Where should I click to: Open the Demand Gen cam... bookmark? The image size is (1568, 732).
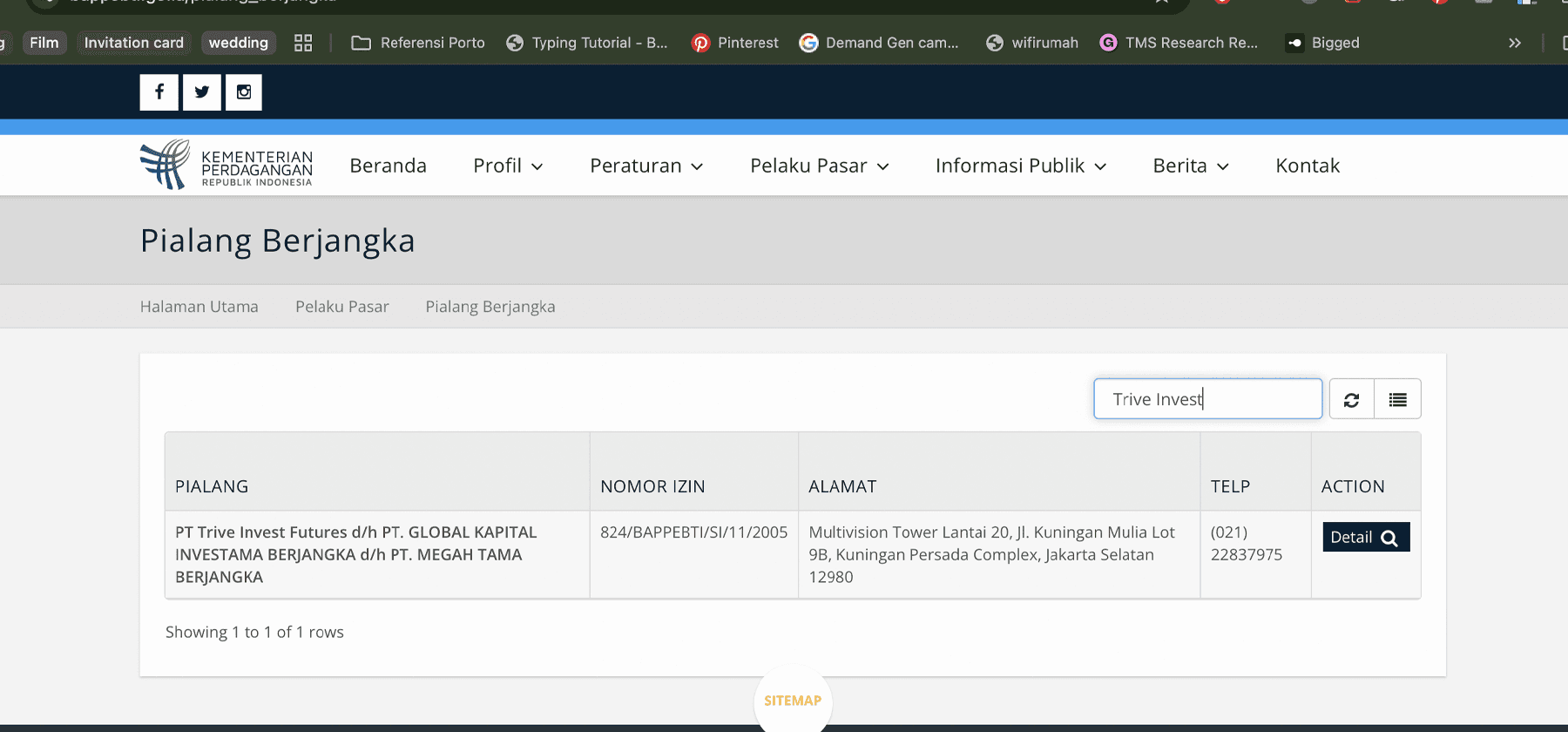point(879,43)
